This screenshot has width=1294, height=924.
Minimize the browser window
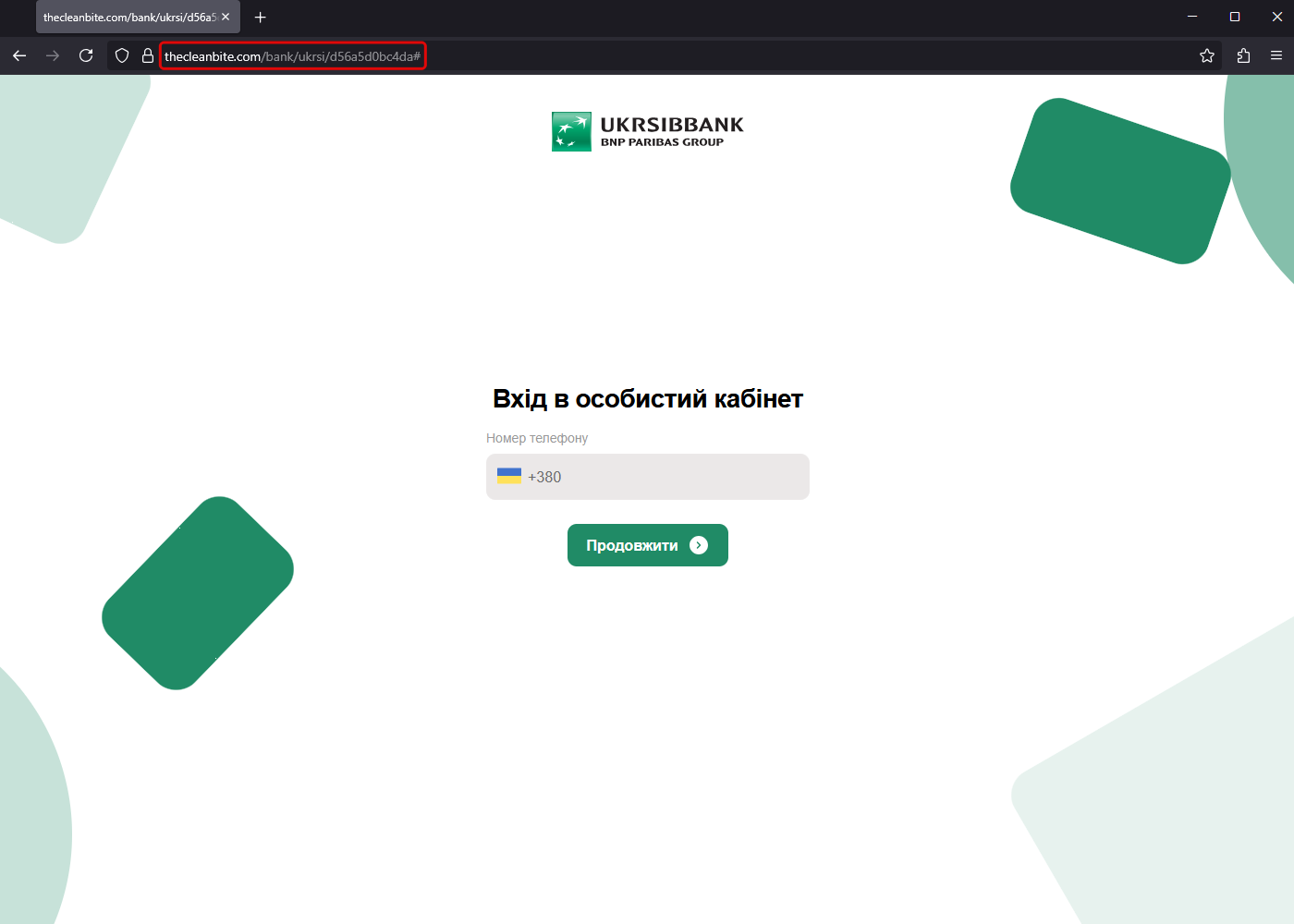pyautogui.click(x=1192, y=17)
